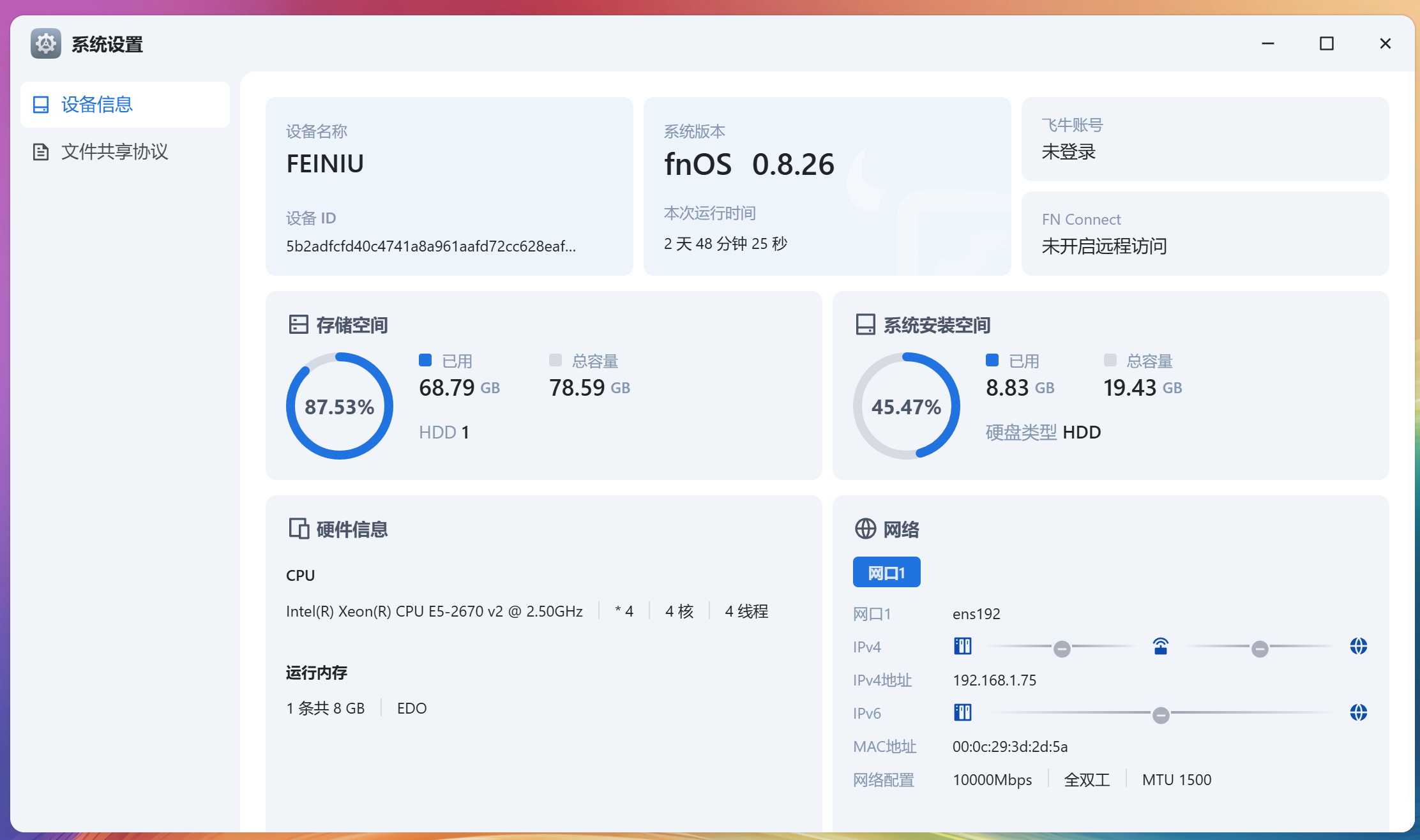Click the system install space icon
1420x840 pixels.
[865, 325]
